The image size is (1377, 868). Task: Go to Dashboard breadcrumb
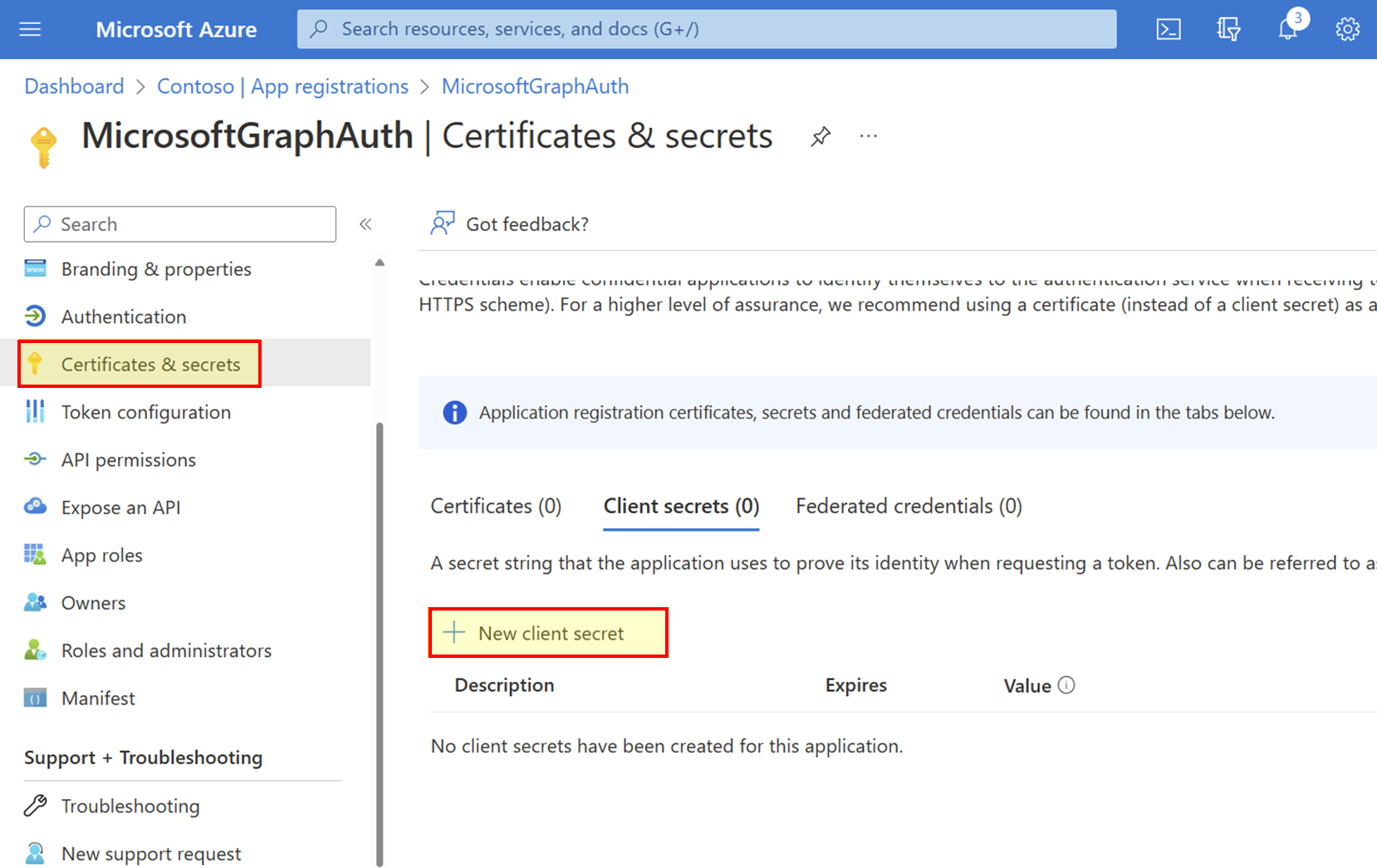tap(74, 86)
